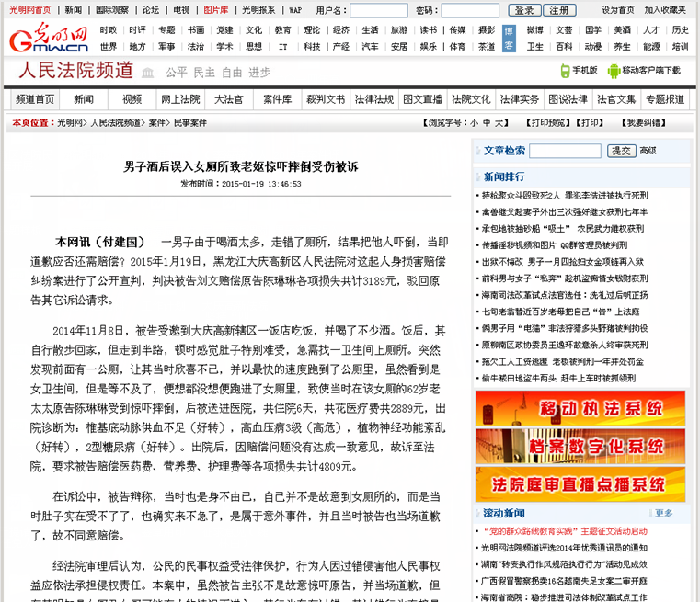This screenshot has height=602, width=700.
Task: Click the 注册 register button
Action: point(559,10)
